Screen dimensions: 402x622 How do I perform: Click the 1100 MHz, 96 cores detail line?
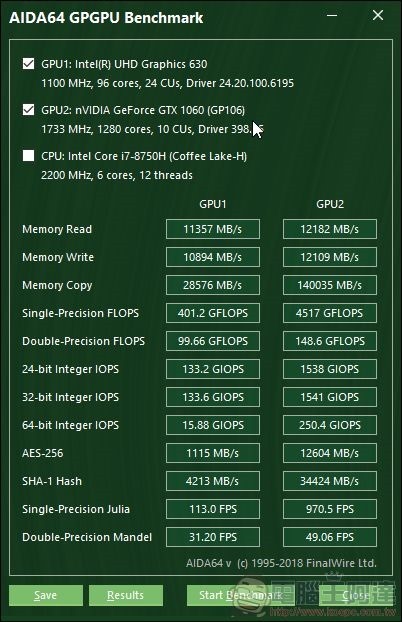click(167, 83)
